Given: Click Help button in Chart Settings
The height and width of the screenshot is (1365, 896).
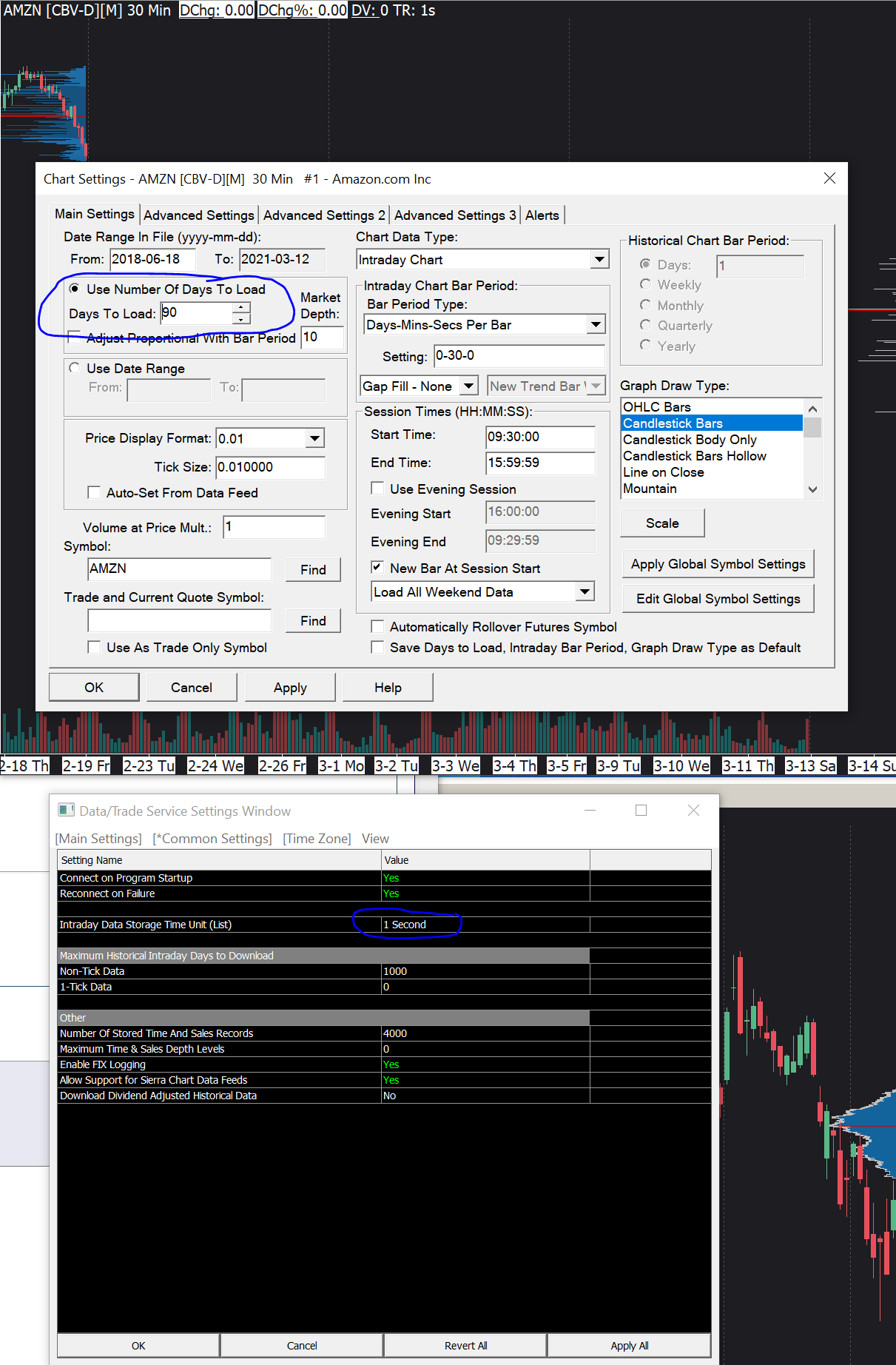Looking at the screenshot, I should 388,687.
